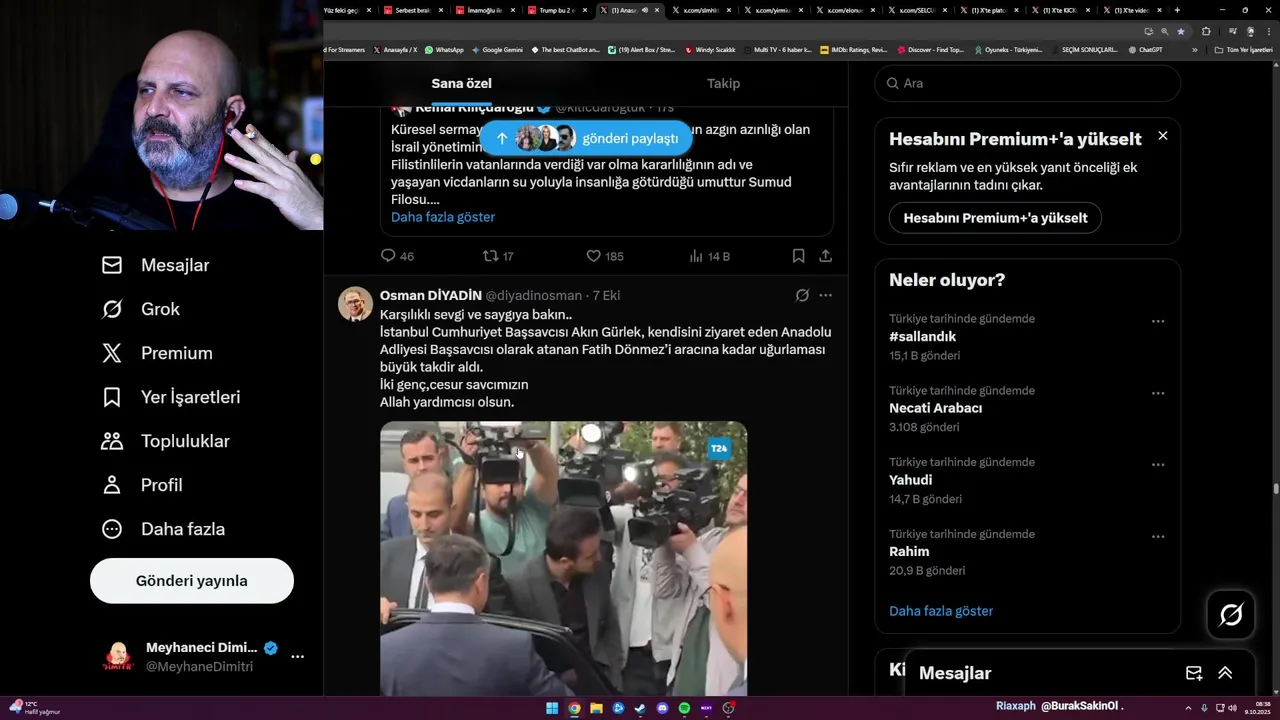This screenshot has width=1280, height=720.
Task: Open Topluluklar communities page
Action: pyautogui.click(x=165, y=441)
